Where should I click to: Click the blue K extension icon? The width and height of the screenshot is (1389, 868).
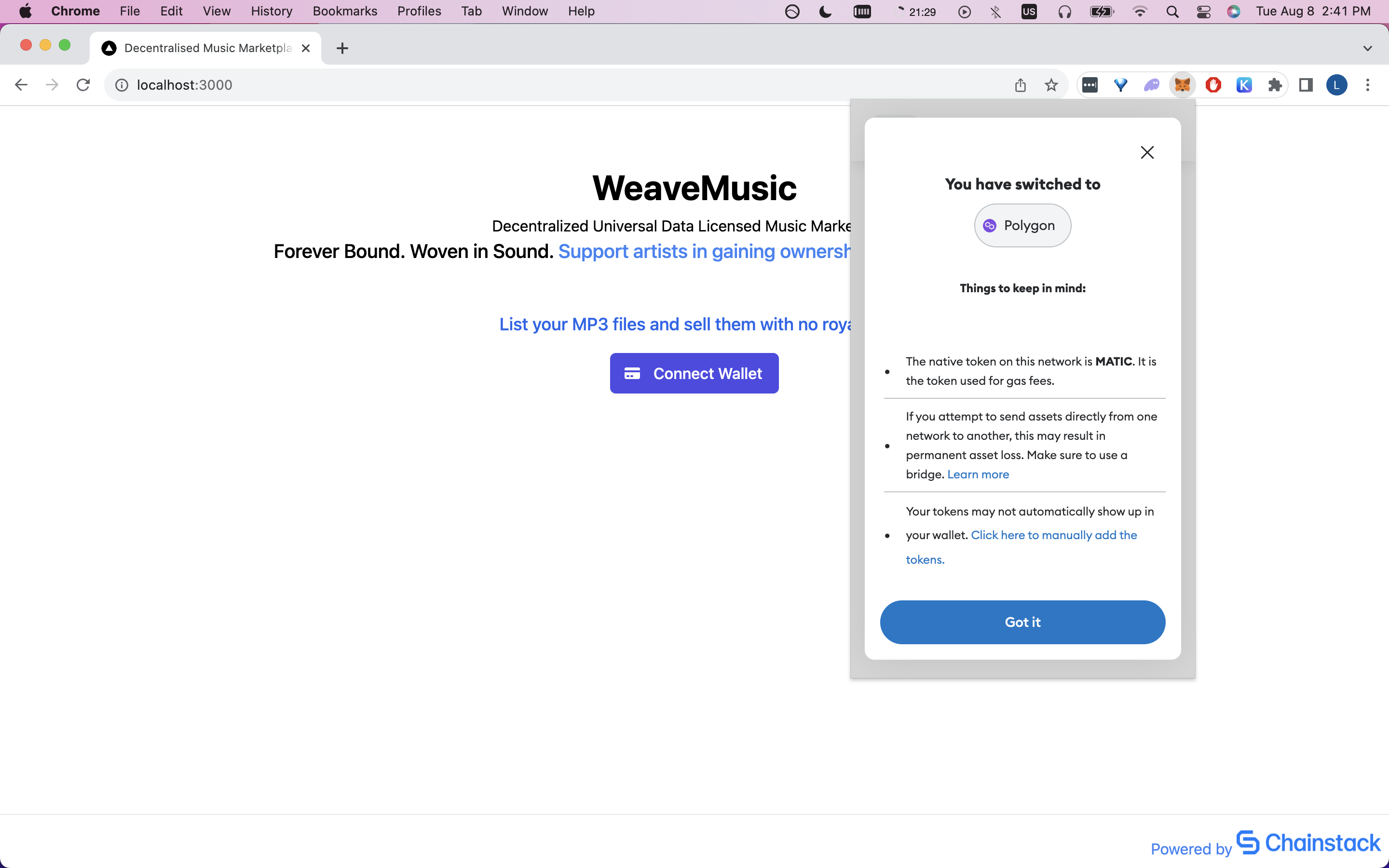tap(1244, 85)
